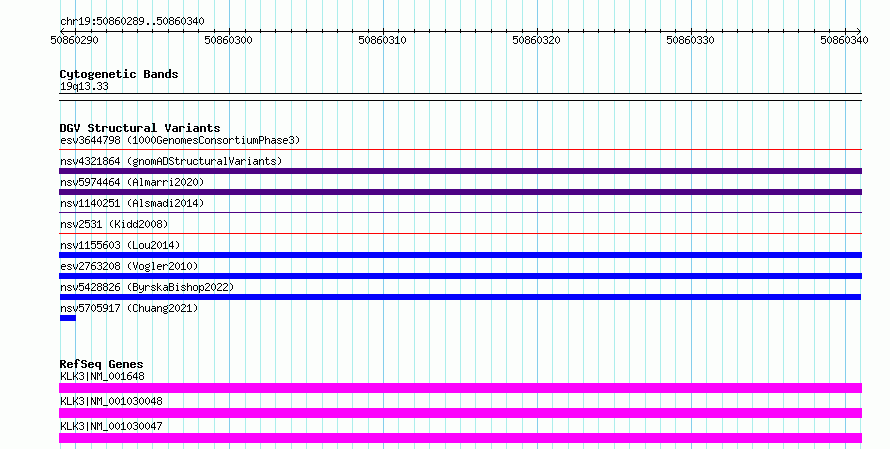
Task: Open the KLK3|NM_001648 gene label
Action: (x=102, y=376)
